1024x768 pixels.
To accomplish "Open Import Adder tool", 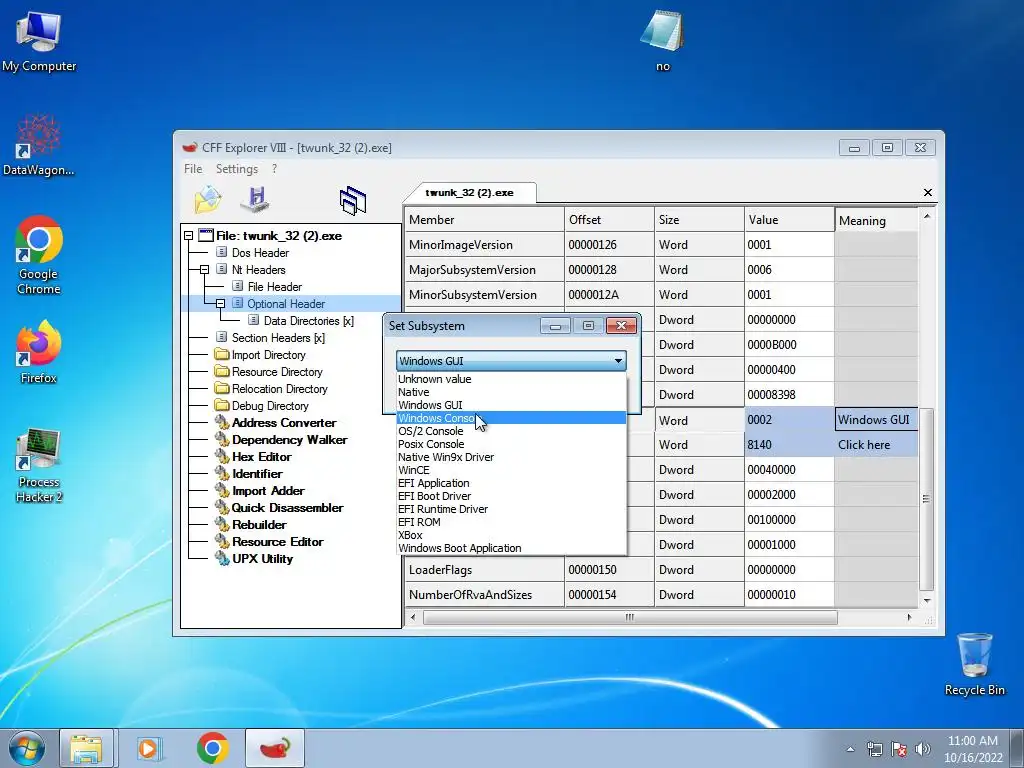I will click(268, 490).
